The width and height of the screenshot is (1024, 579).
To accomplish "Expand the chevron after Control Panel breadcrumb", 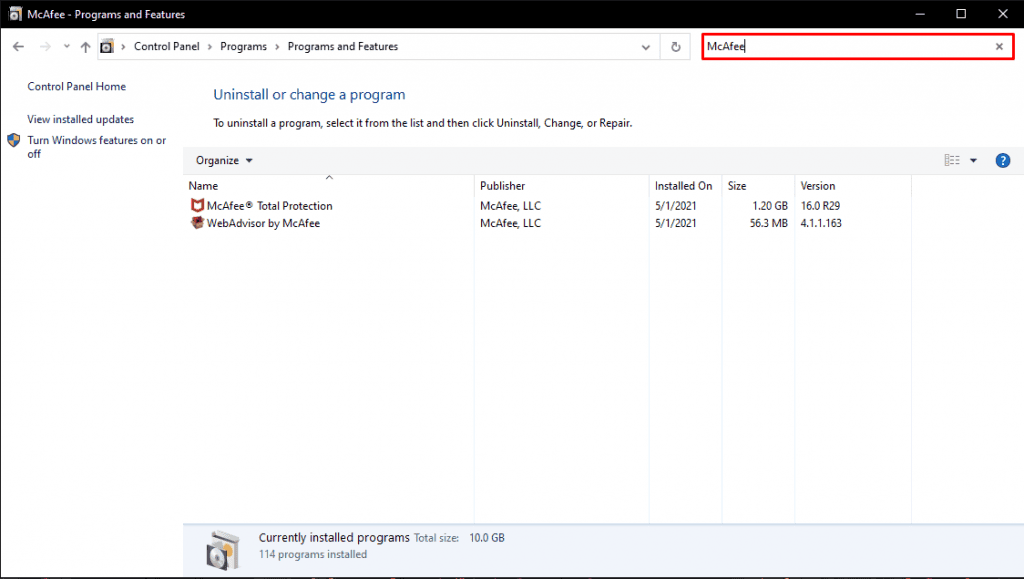I will [210, 46].
